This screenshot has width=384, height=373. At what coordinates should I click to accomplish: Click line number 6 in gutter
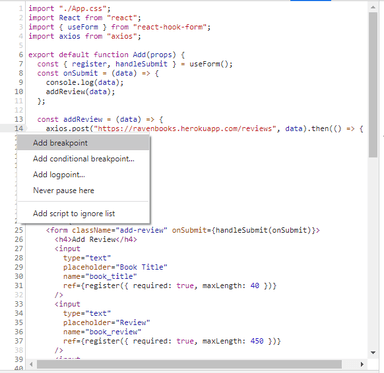[x=21, y=54]
